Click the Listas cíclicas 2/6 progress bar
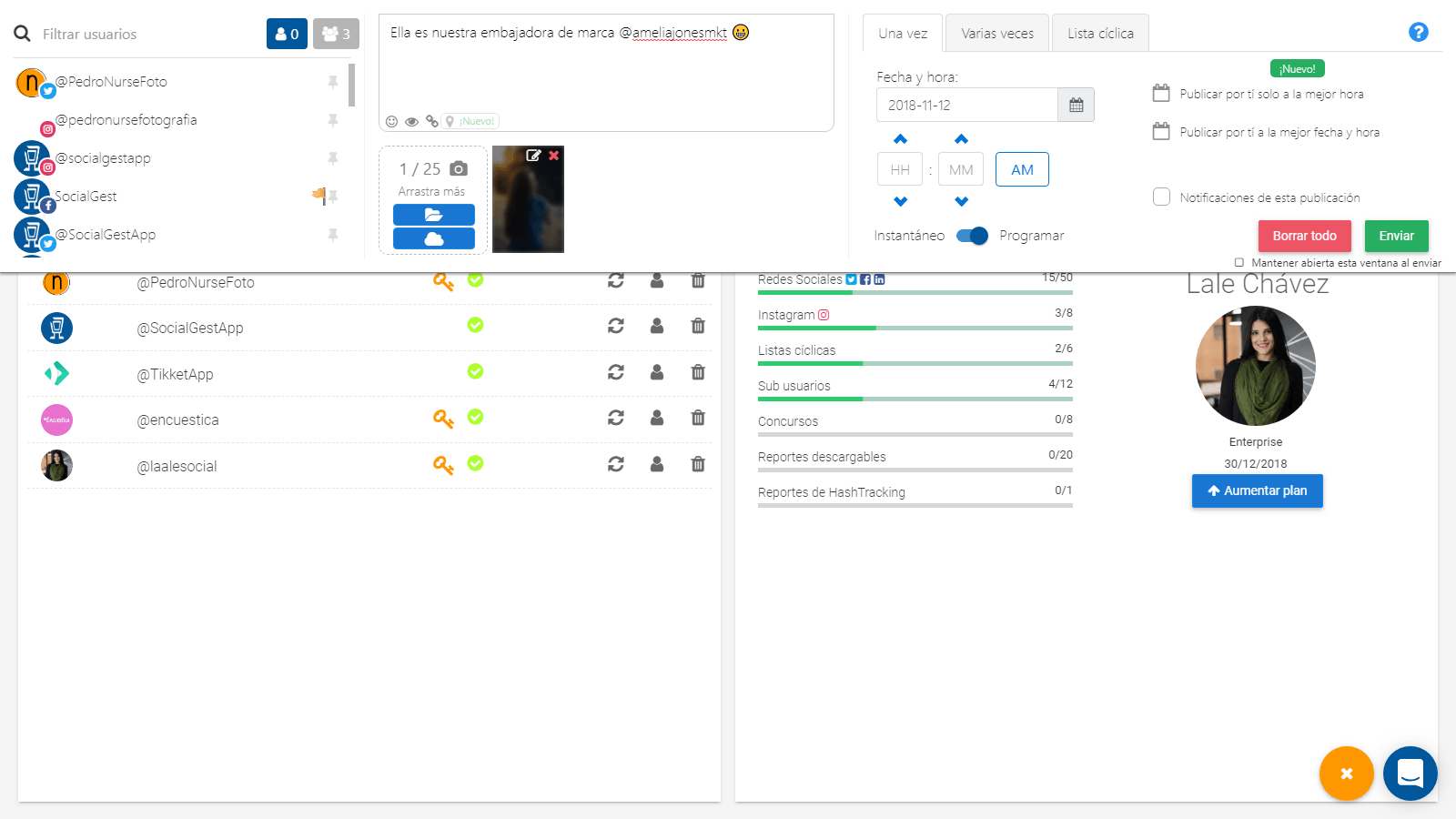 (x=915, y=363)
